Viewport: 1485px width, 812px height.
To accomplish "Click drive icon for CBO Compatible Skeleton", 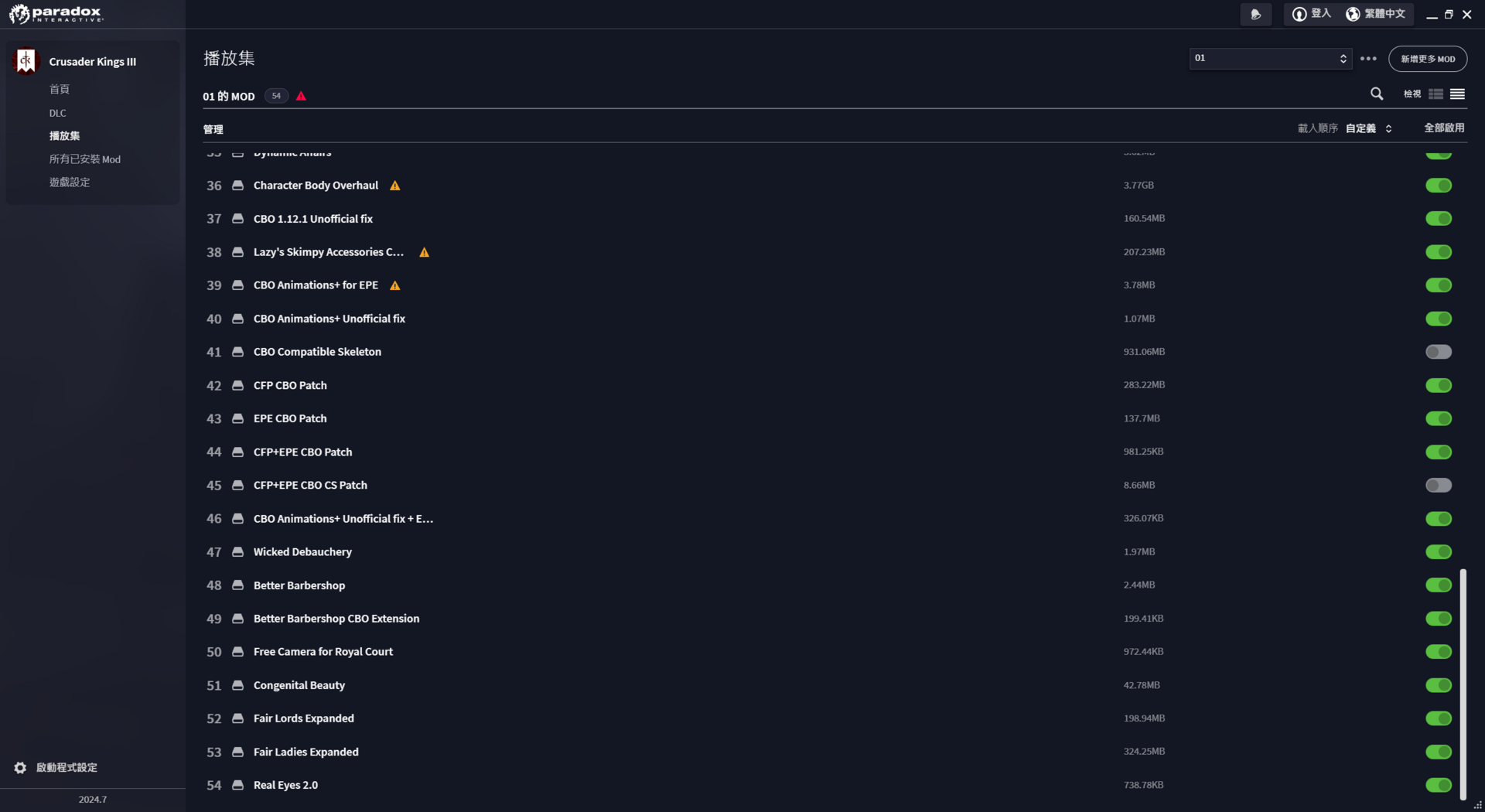I will point(238,352).
